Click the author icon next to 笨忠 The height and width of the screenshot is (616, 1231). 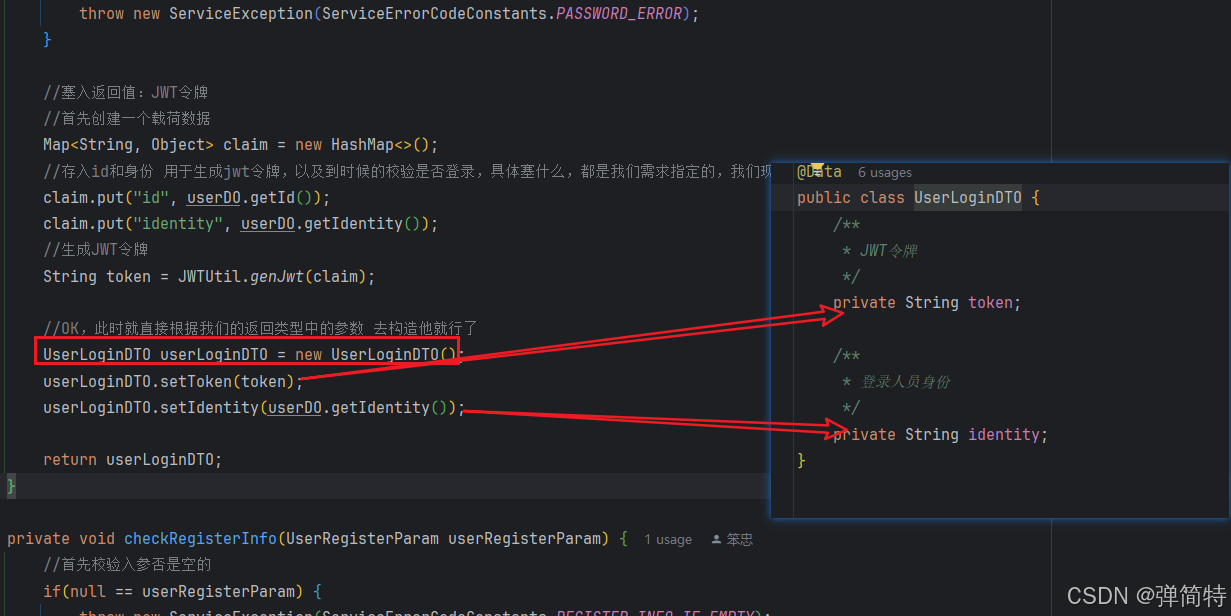[x=716, y=539]
